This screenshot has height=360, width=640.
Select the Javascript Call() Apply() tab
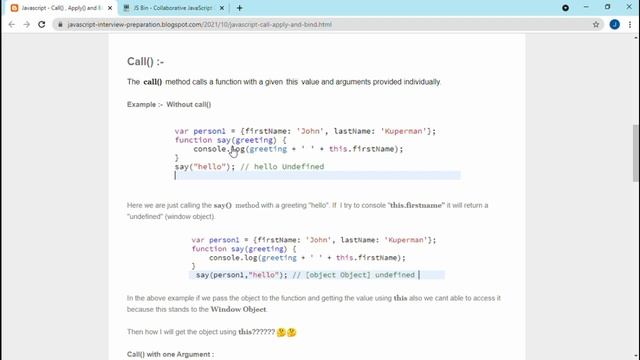tap(62, 8)
